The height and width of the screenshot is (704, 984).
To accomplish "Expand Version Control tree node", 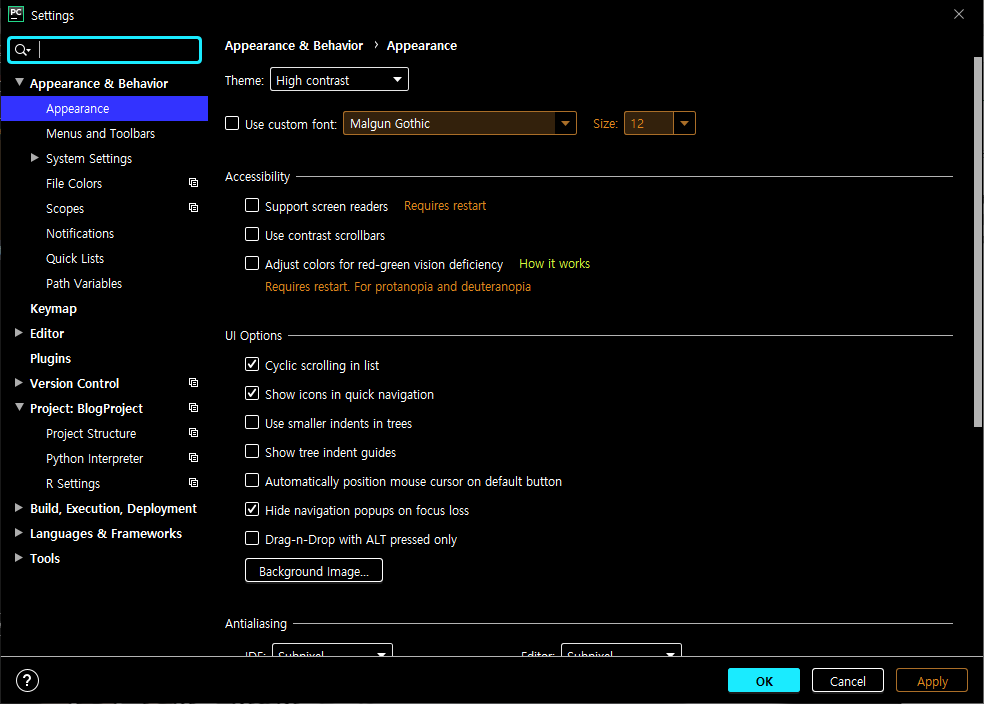I will click(19, 383).
